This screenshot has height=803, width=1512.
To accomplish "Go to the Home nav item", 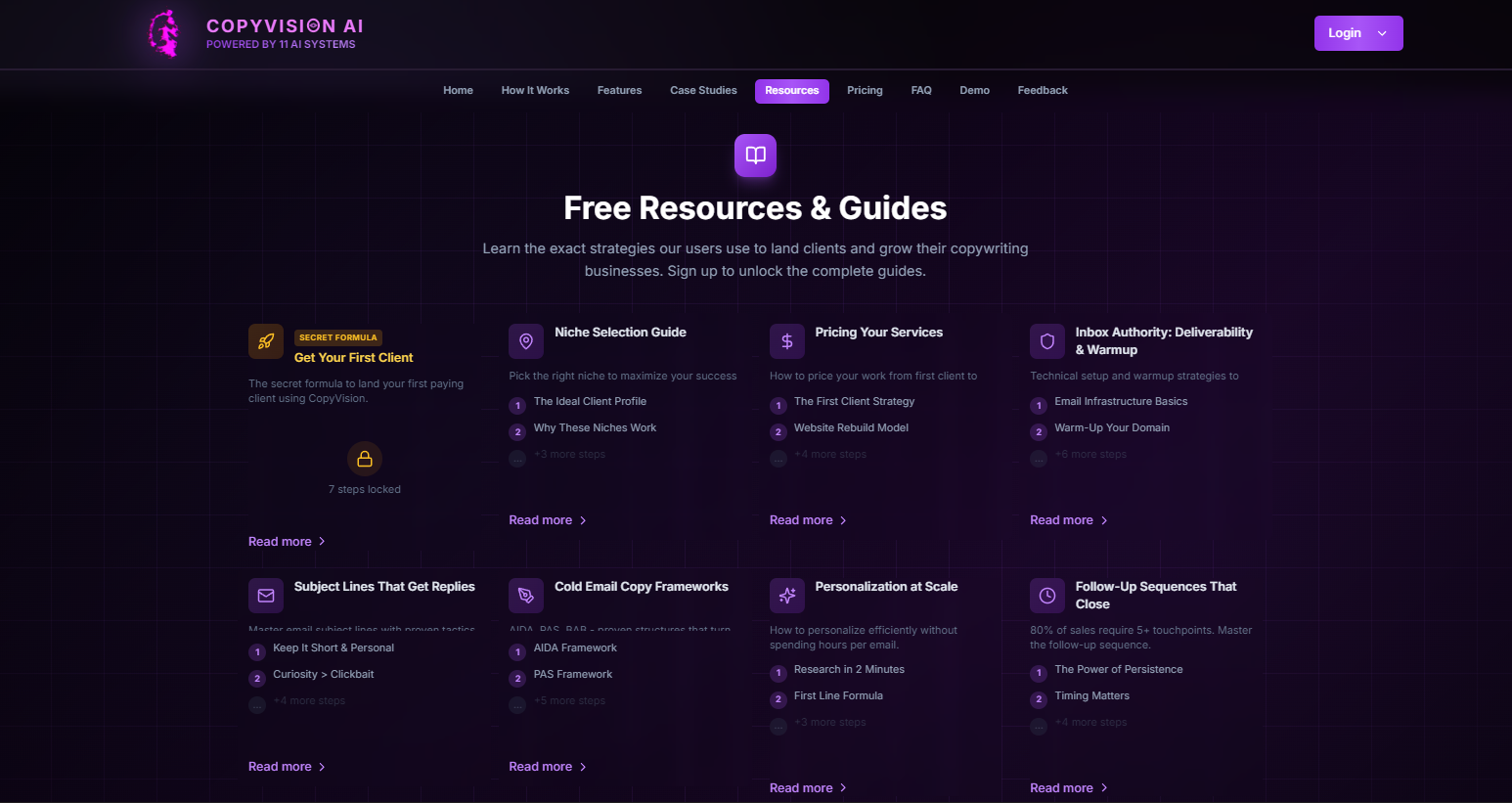I will click(x=458, y=91).
